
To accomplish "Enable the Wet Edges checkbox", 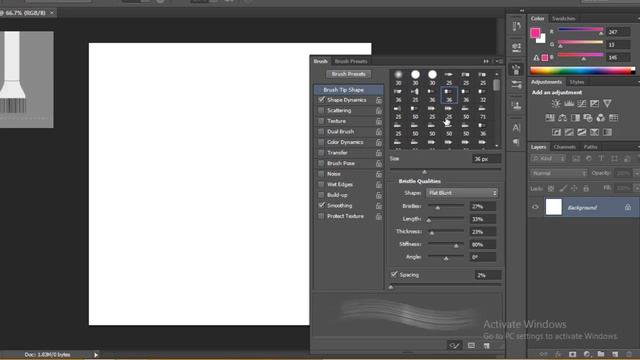I will [x=321, y=184].
